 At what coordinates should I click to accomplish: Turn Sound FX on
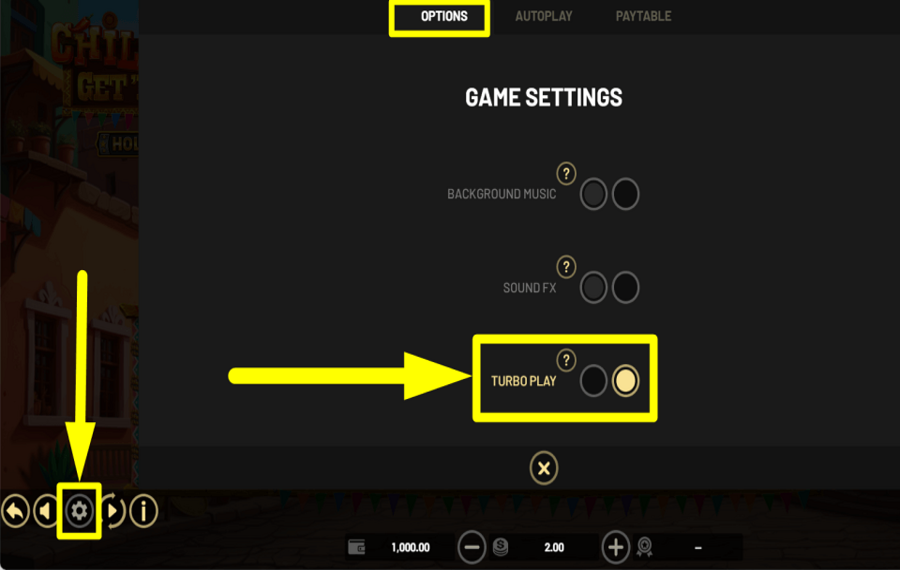626,287
